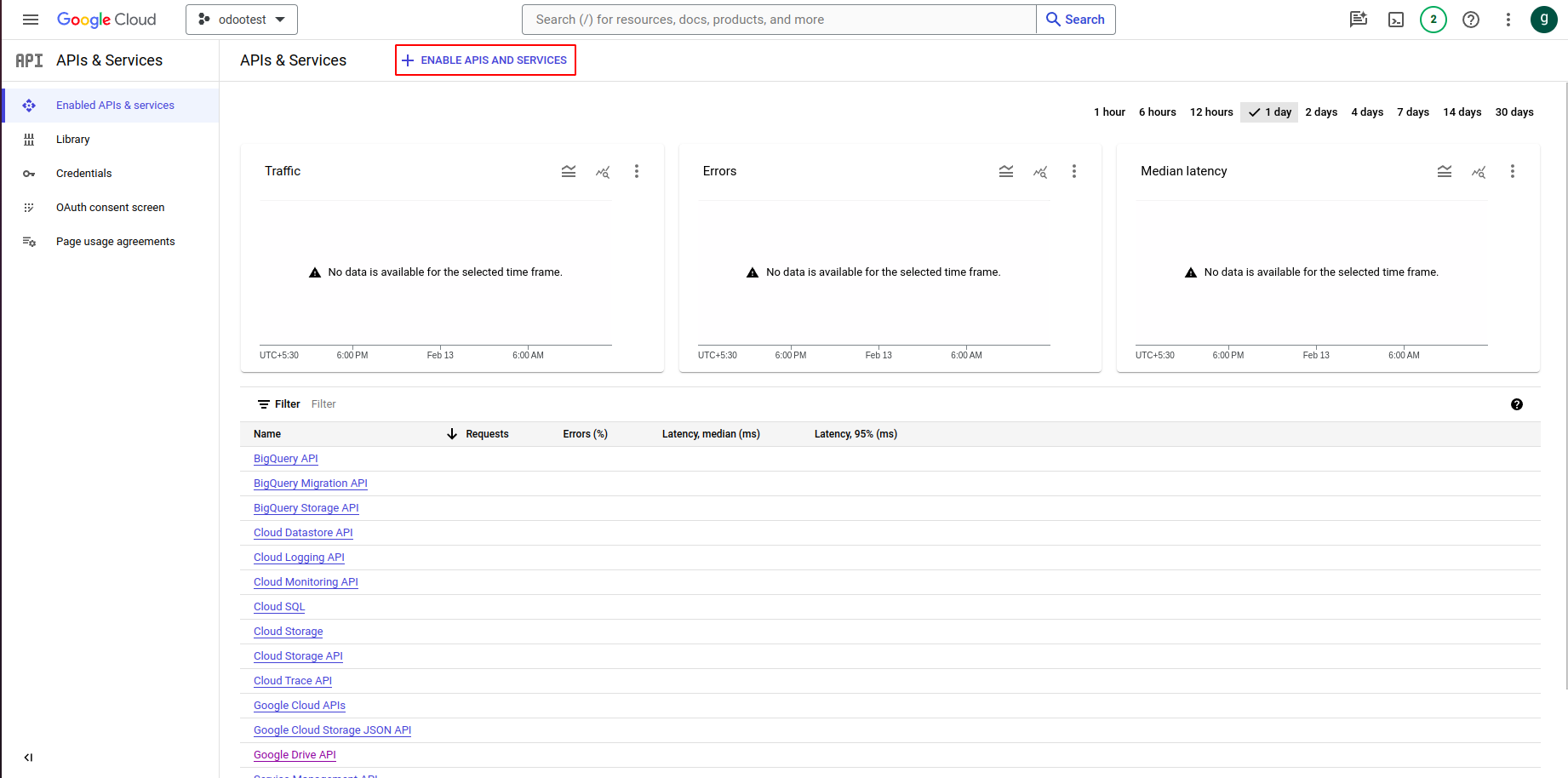
Task: Open the Median latency three-dot menu
Action: (1513, 172)
